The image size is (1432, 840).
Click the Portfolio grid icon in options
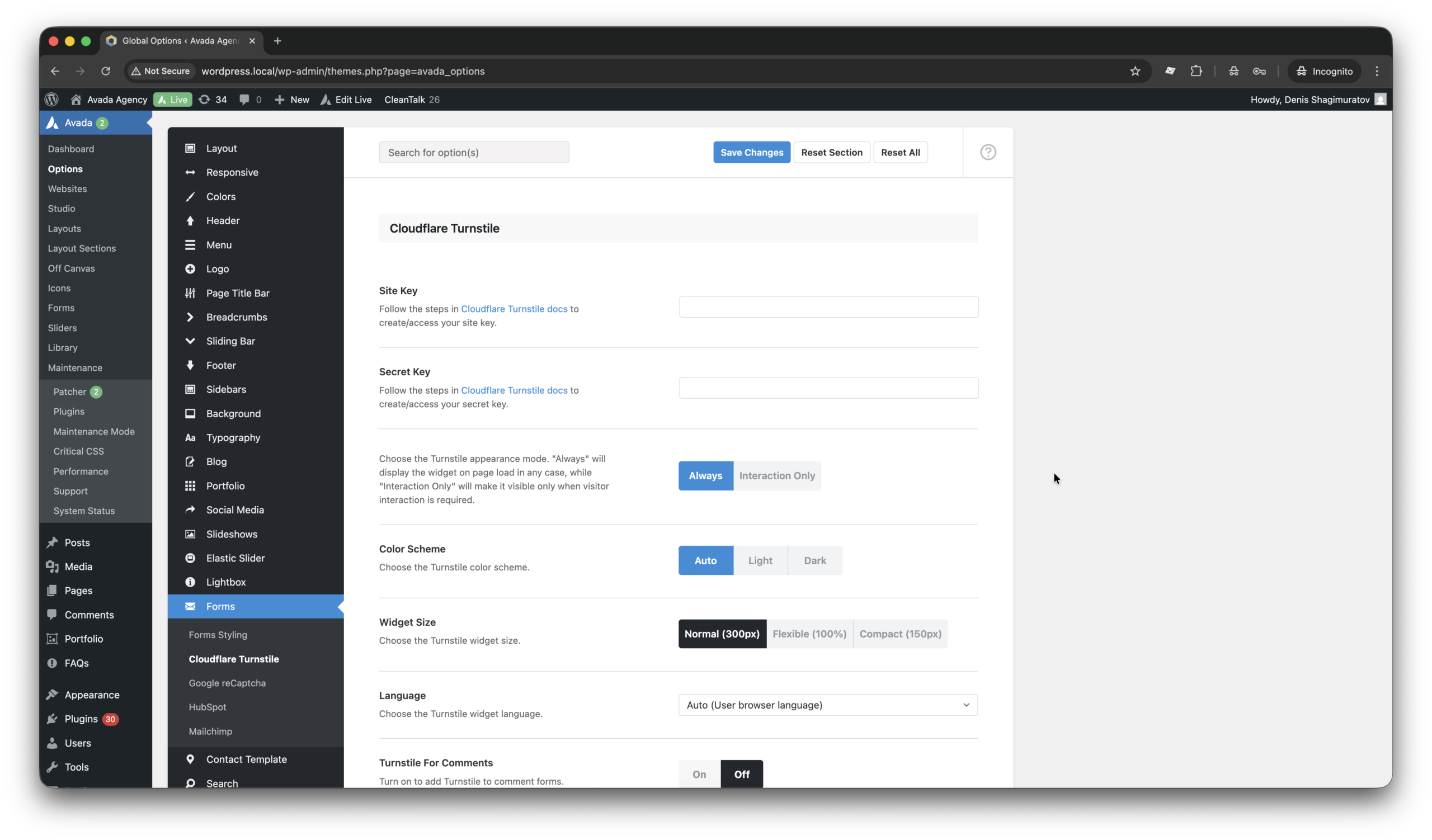pyautogui.click(x=190, y=486)
